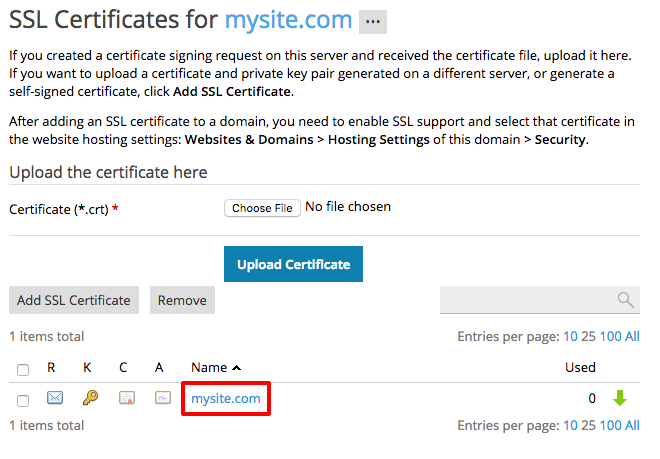Click in the certificate search field
660x459 pixels.
coord(527,300)
